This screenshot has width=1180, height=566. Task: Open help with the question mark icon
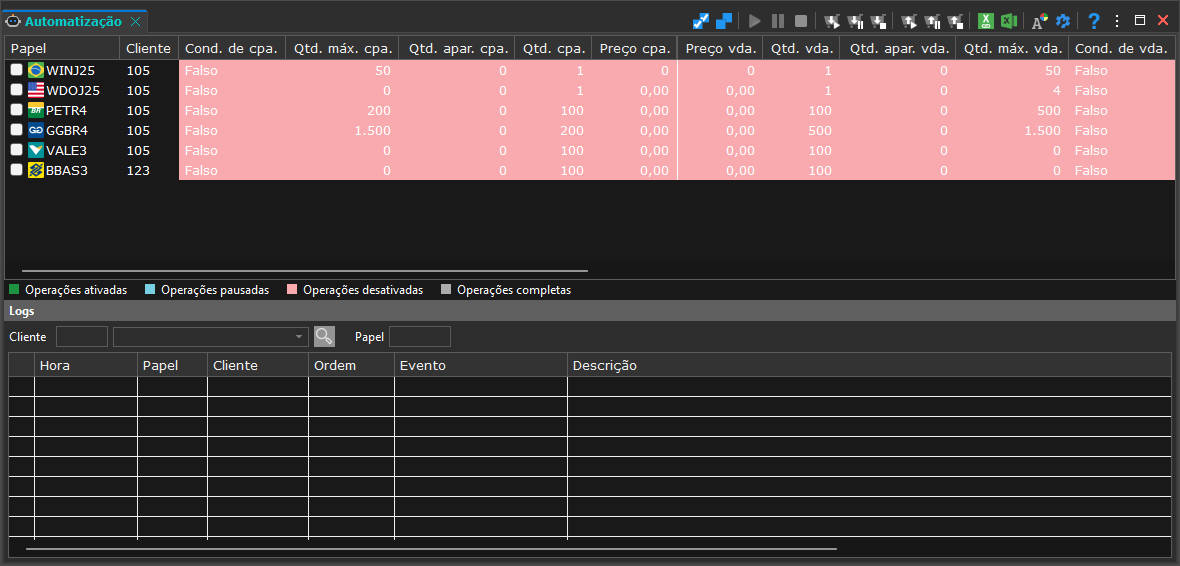[x=1094, y=21]
